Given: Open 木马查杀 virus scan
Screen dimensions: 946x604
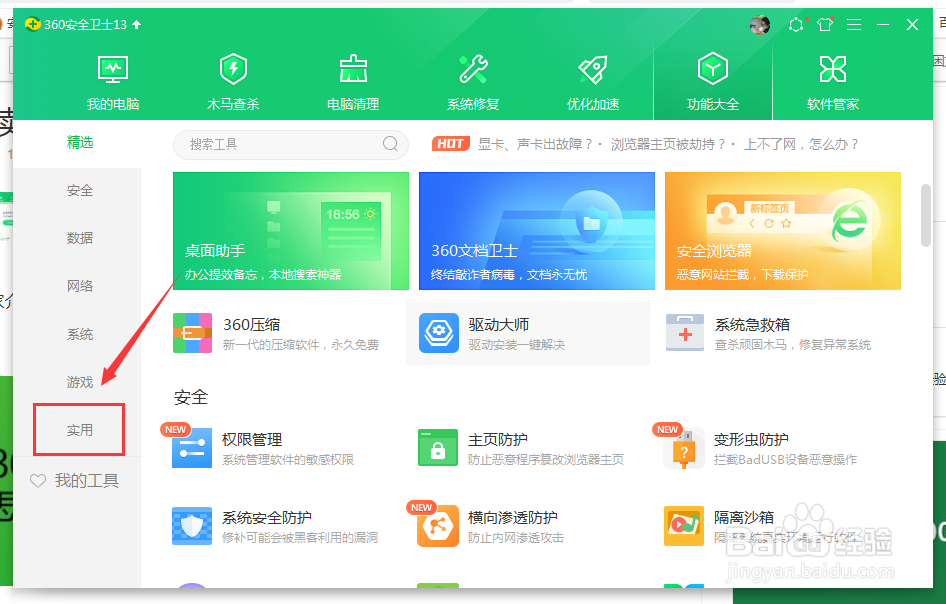Looking at the screenshot, I should [233, 83].
